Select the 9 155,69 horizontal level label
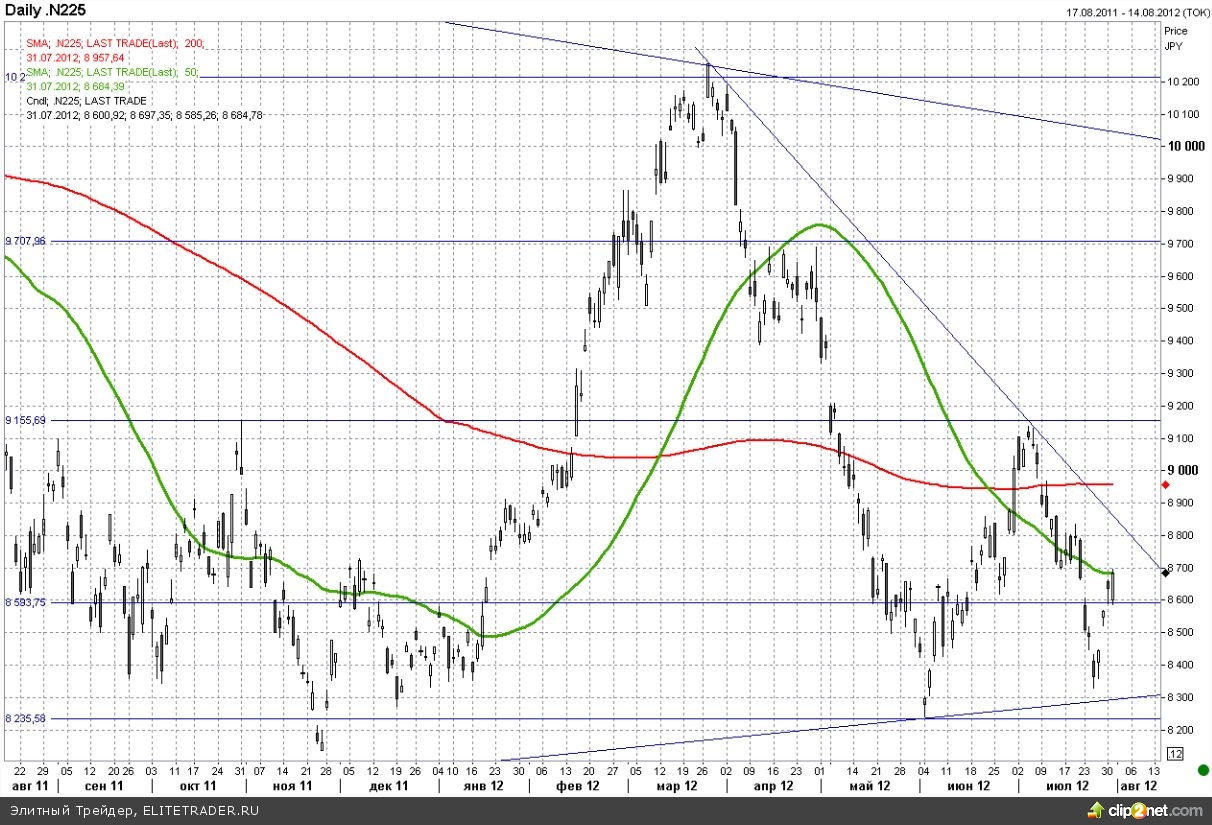1212x825 pixels. tap(27, 420)
